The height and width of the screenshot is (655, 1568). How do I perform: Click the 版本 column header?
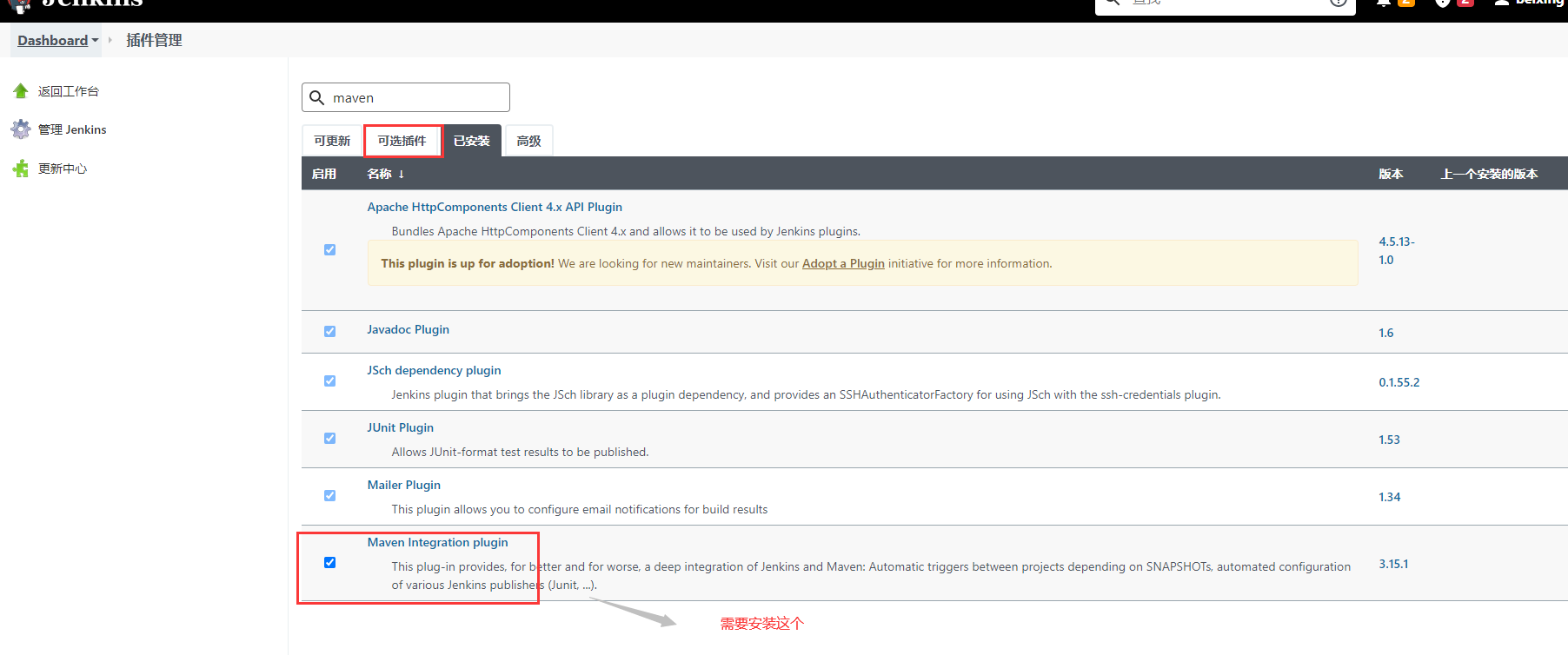click(x=1391, y=174)
